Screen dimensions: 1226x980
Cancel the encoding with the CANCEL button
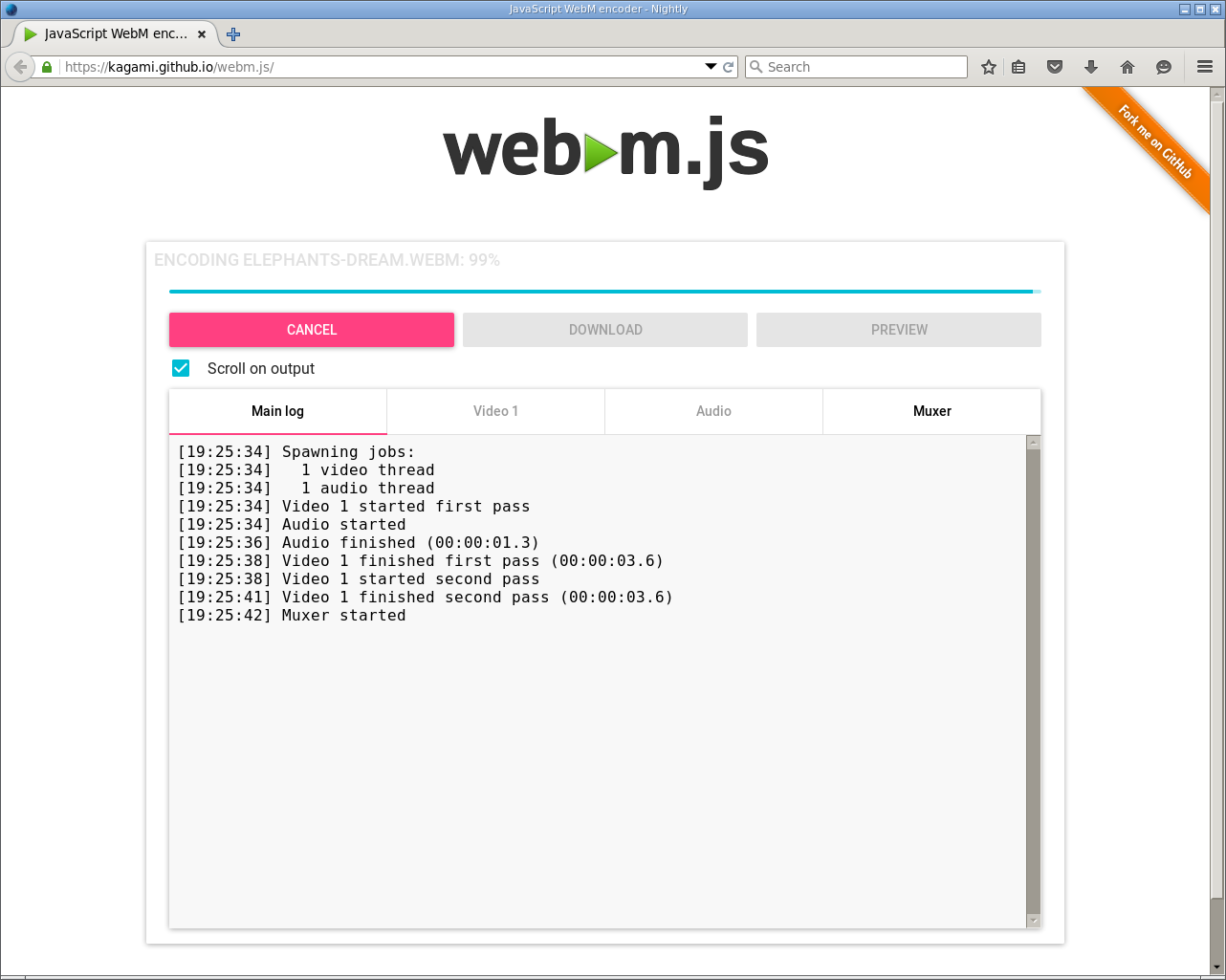[x=312, y=330]
